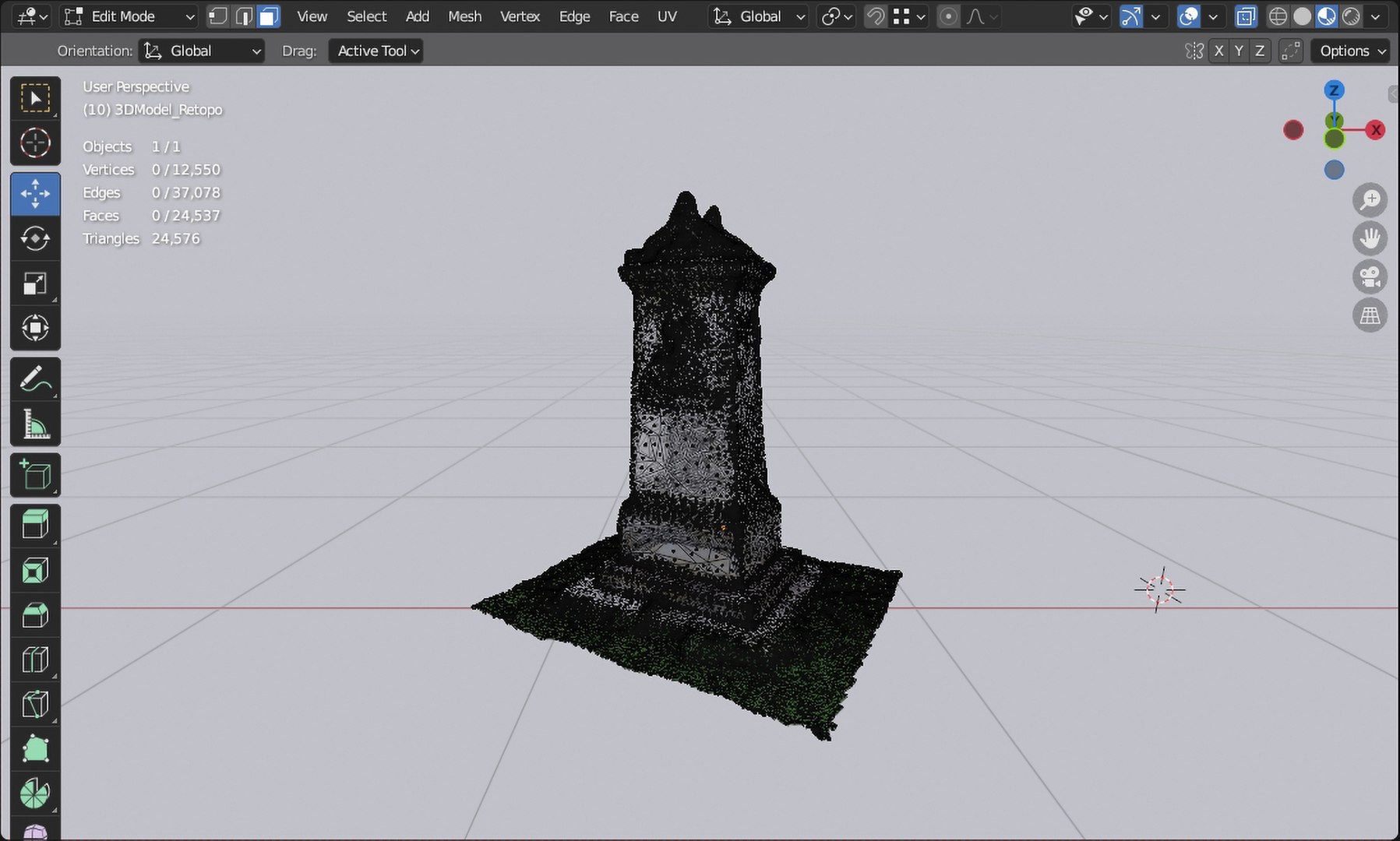Select the Spin tool
The height and width of the screenshot is (841, 1400).
click(35, 794)
